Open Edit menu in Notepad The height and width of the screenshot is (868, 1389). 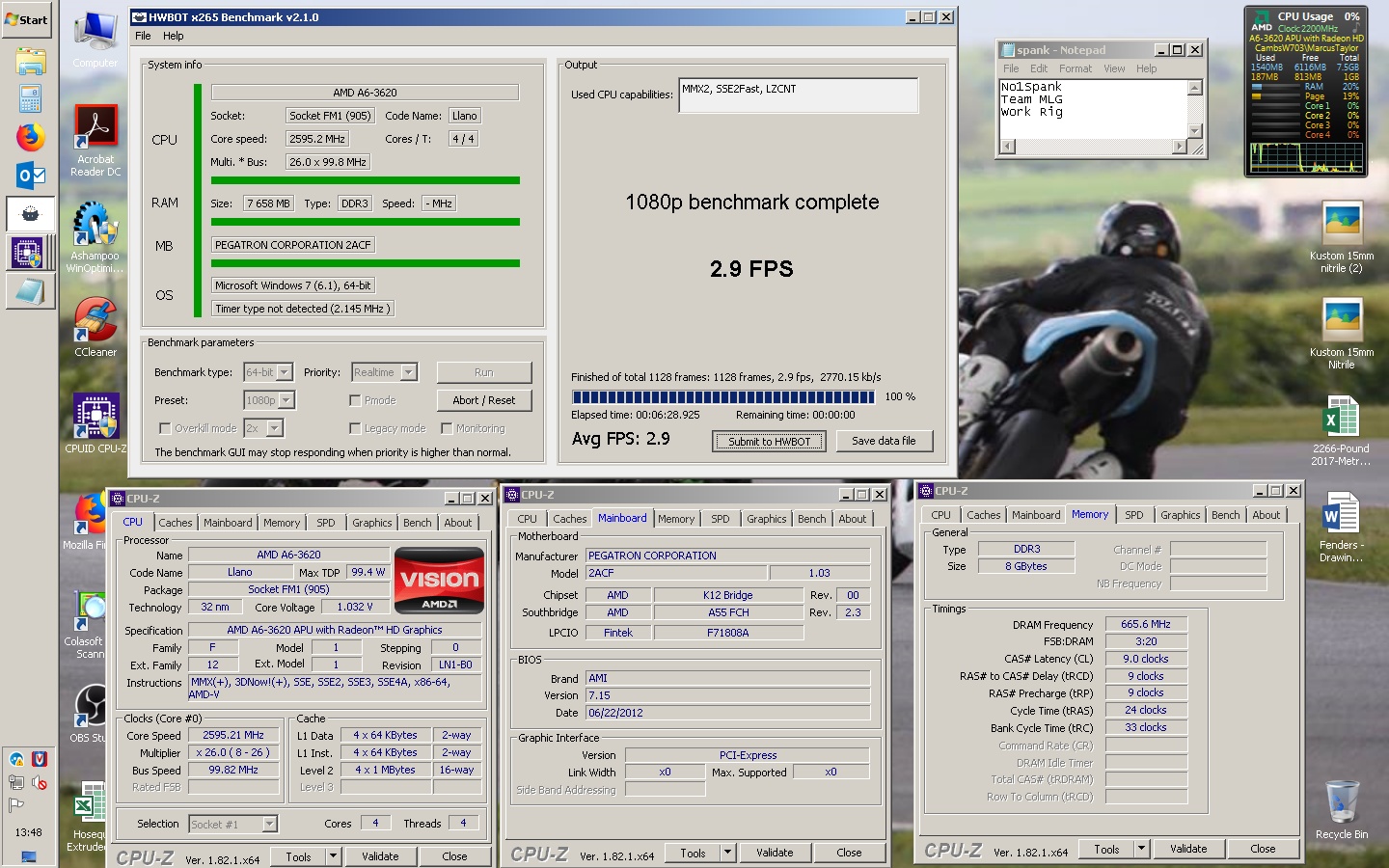point(1039,68)
